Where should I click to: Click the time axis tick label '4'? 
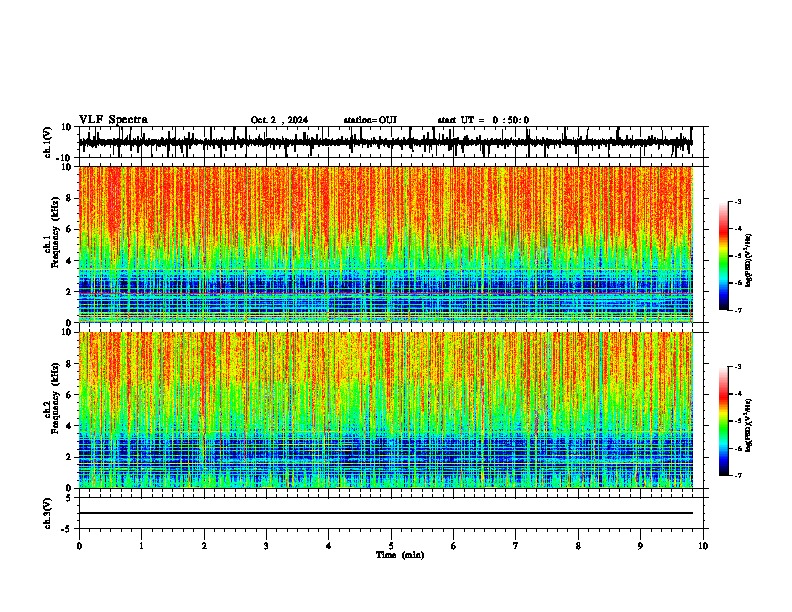pos(329,546)
